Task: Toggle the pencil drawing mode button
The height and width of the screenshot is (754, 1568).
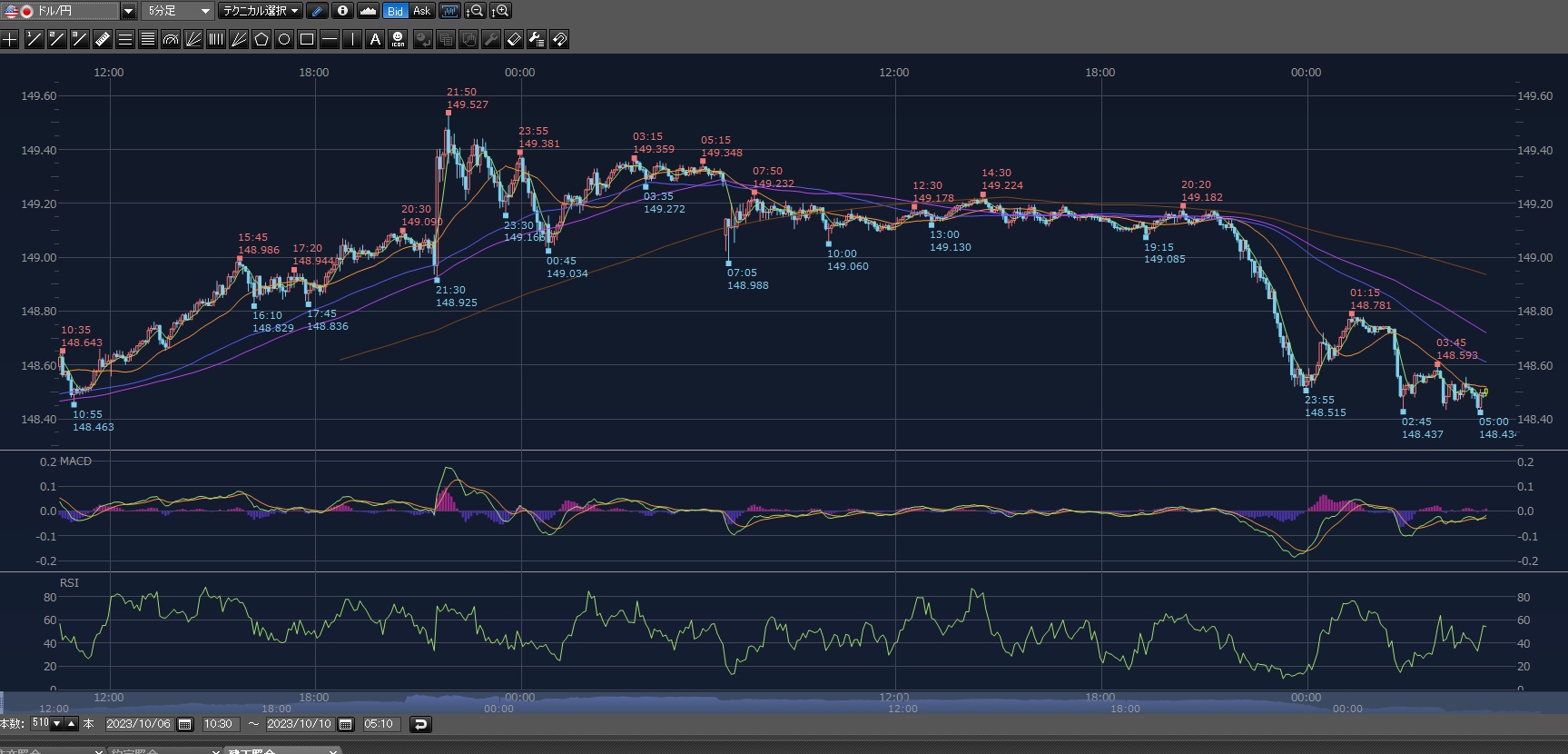Action: click(x=317, y=11)
